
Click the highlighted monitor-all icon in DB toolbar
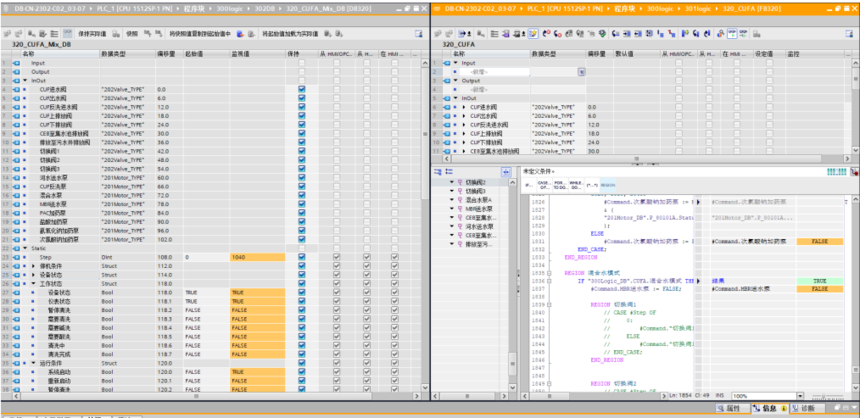67,34
